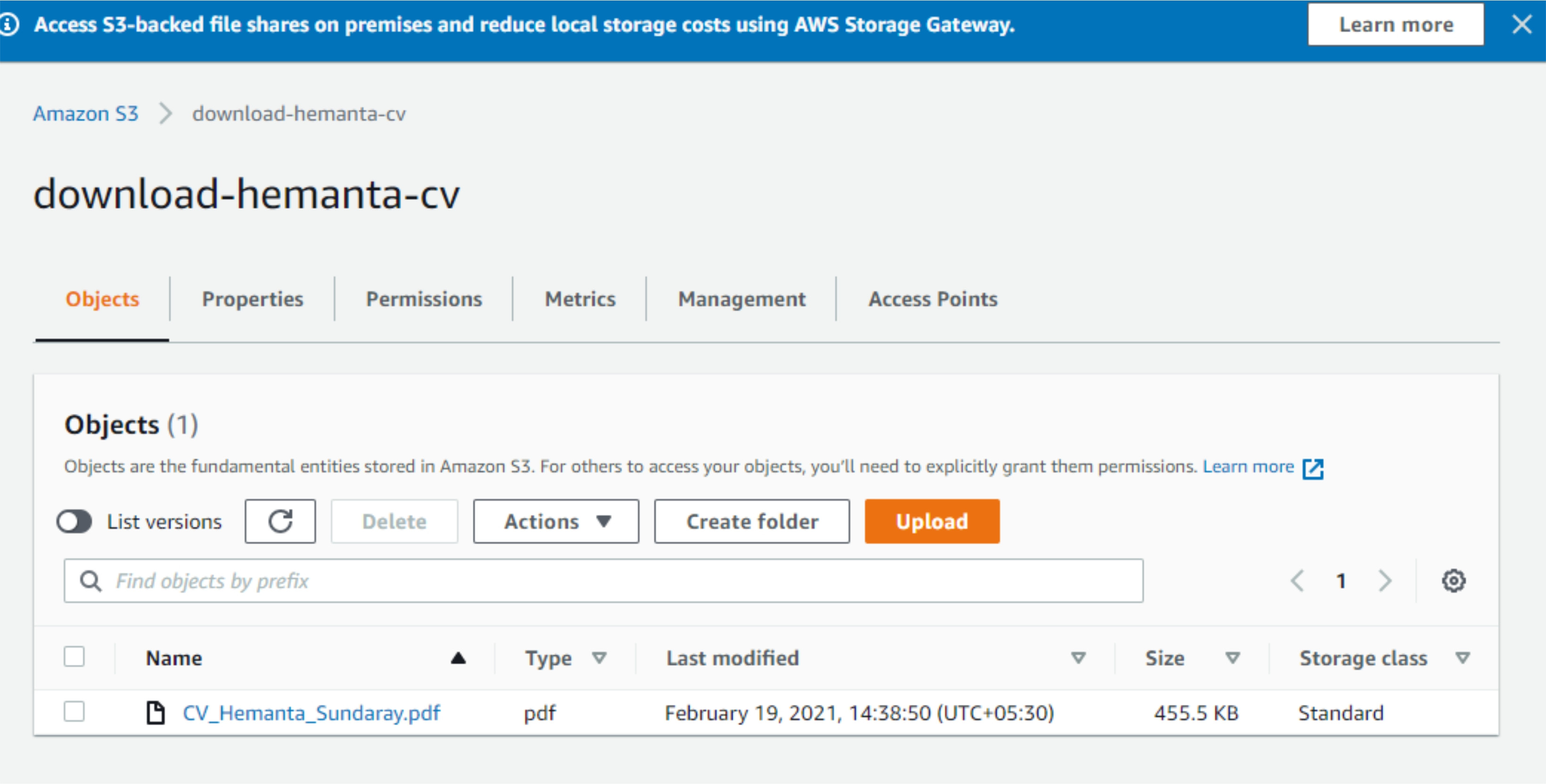Open the Actions dropdown menu
This screenshot has height=784, width=1546.
(556, 521)
